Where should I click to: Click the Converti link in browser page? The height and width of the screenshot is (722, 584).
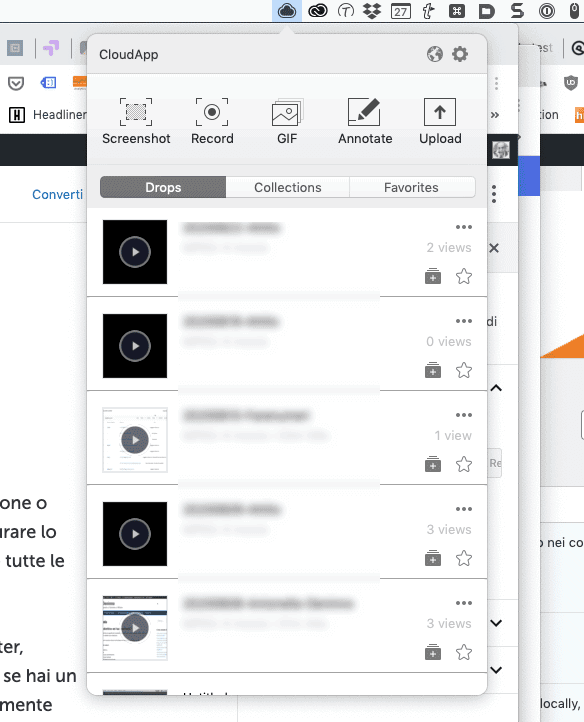58,194
